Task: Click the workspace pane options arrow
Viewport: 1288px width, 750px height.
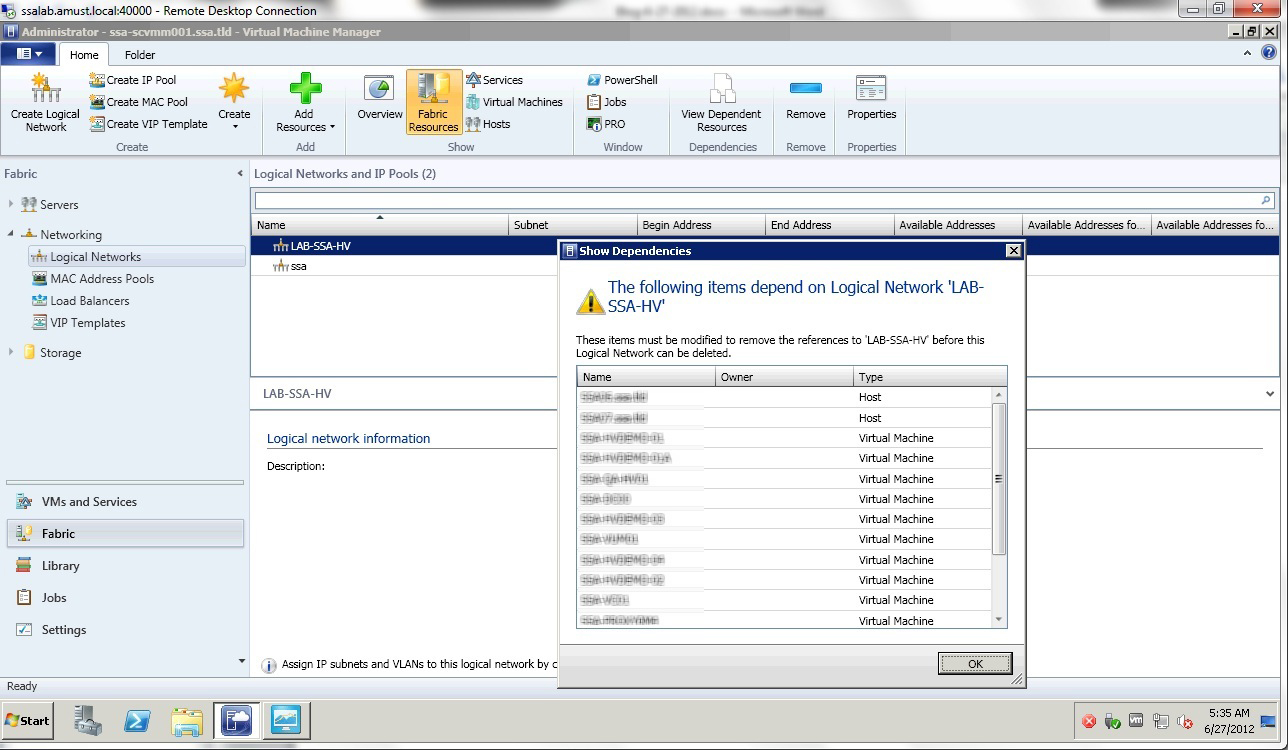Action: point(241,661)
